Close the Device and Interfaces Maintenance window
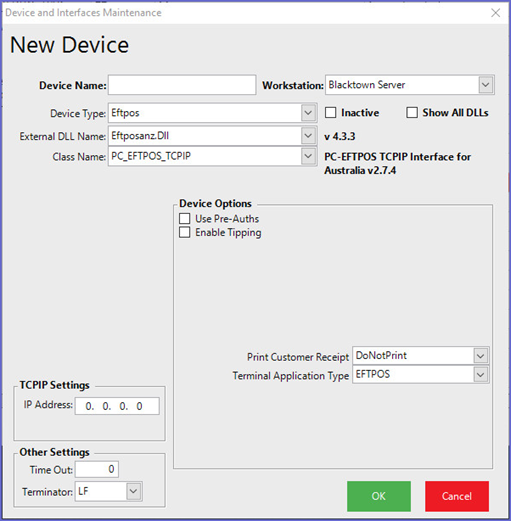 495,13
